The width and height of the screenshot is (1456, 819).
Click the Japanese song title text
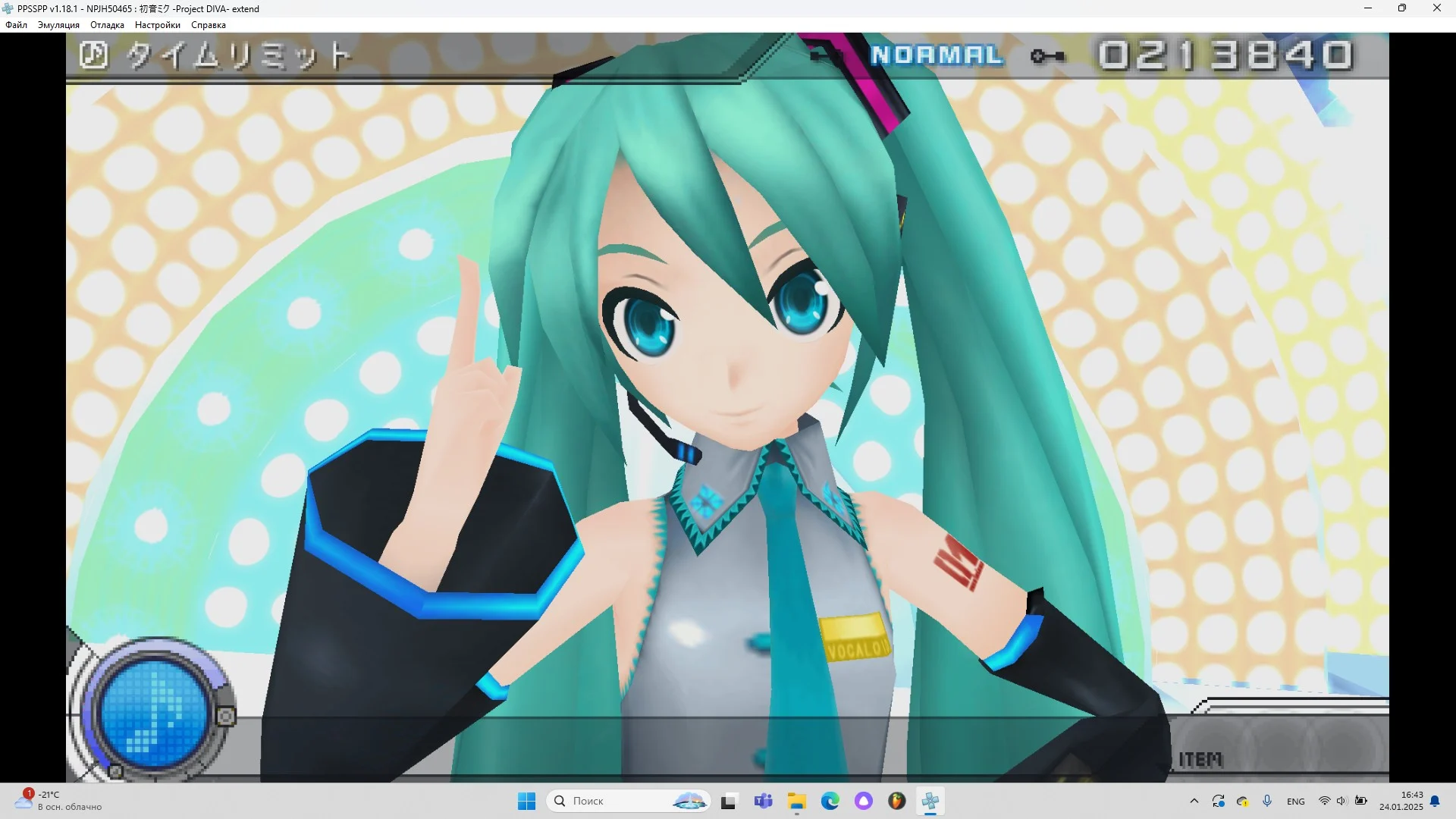pyautogui.click(x=238, y=55)
